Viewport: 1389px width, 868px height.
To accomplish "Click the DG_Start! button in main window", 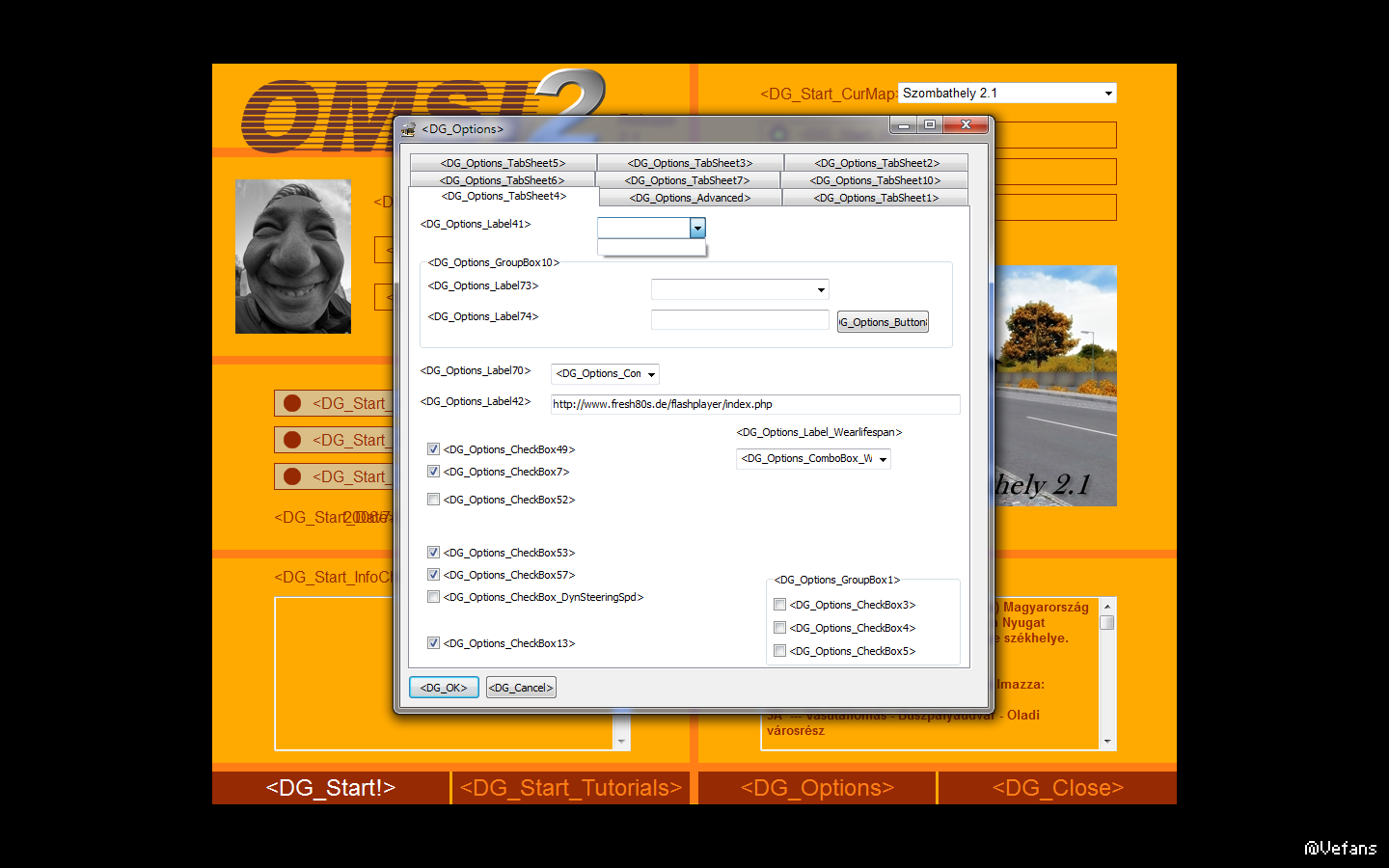I will [x=331, y=788].
